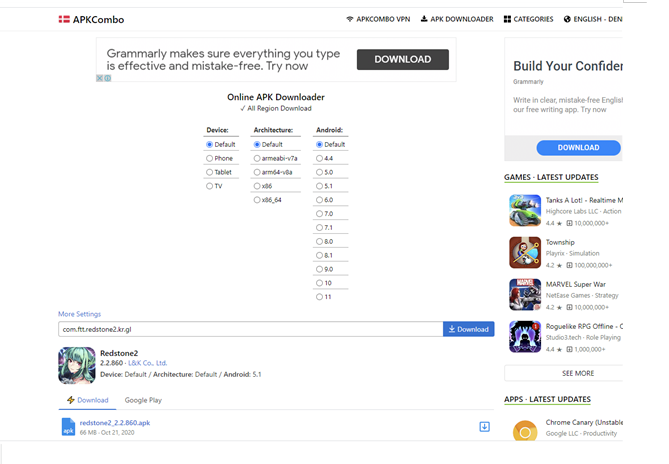Click Chrome Canary title text
Viewport: 669px width, 464px height.
pyautogui.click(x=584, y=422)
